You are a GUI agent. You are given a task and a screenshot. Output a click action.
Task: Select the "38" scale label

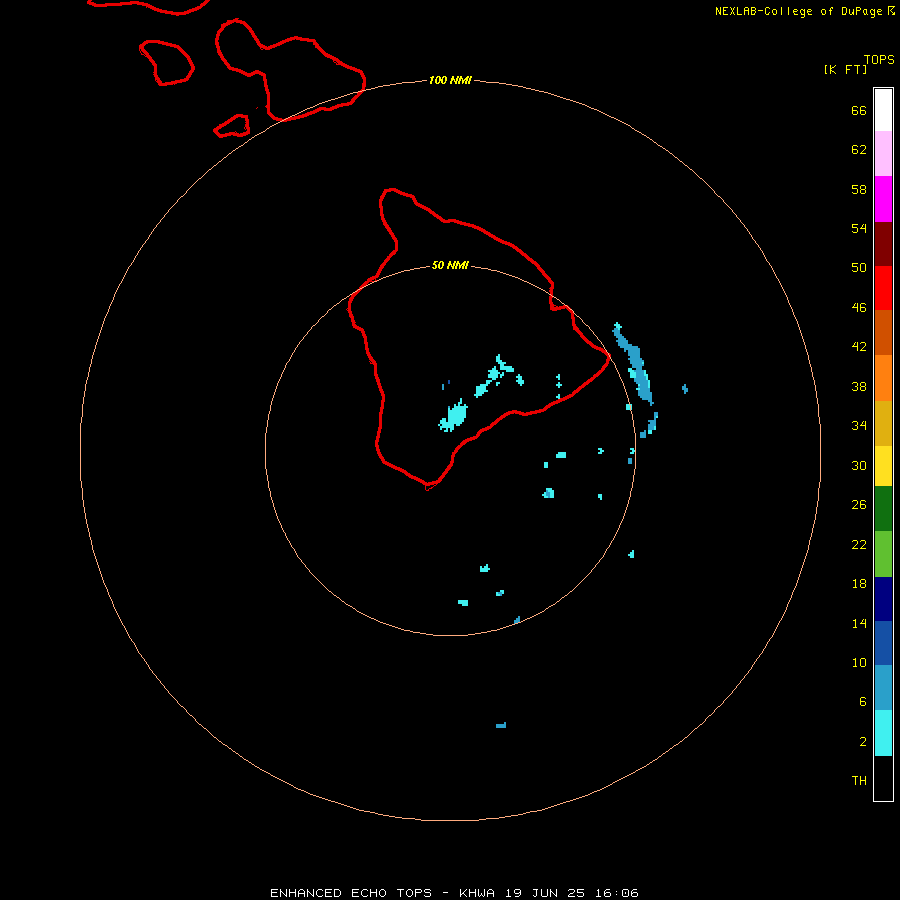859,386
